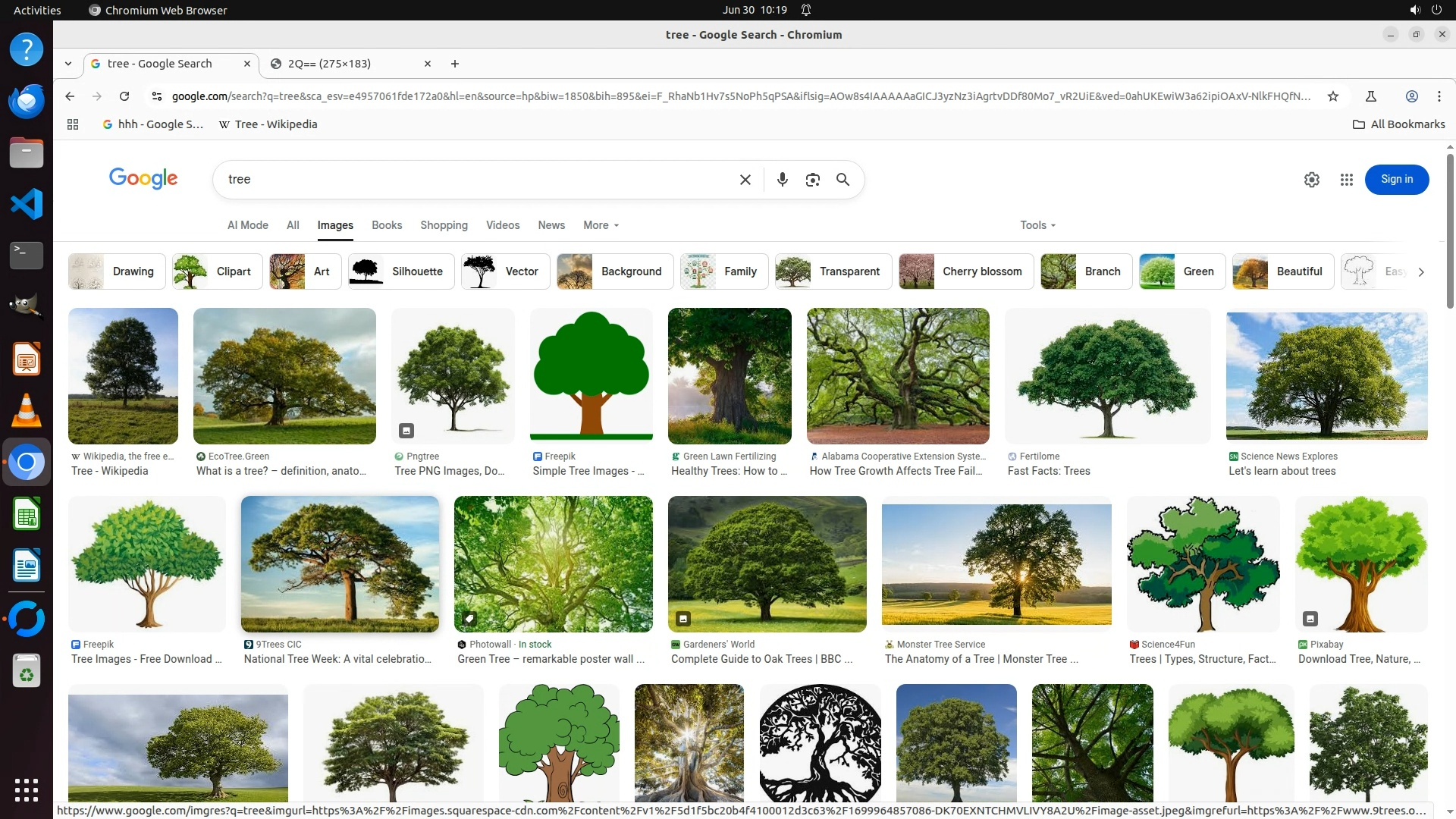Screen dimensions: 1456x819
Task: Switch to the Videos search tab
Action: point(502,225)
